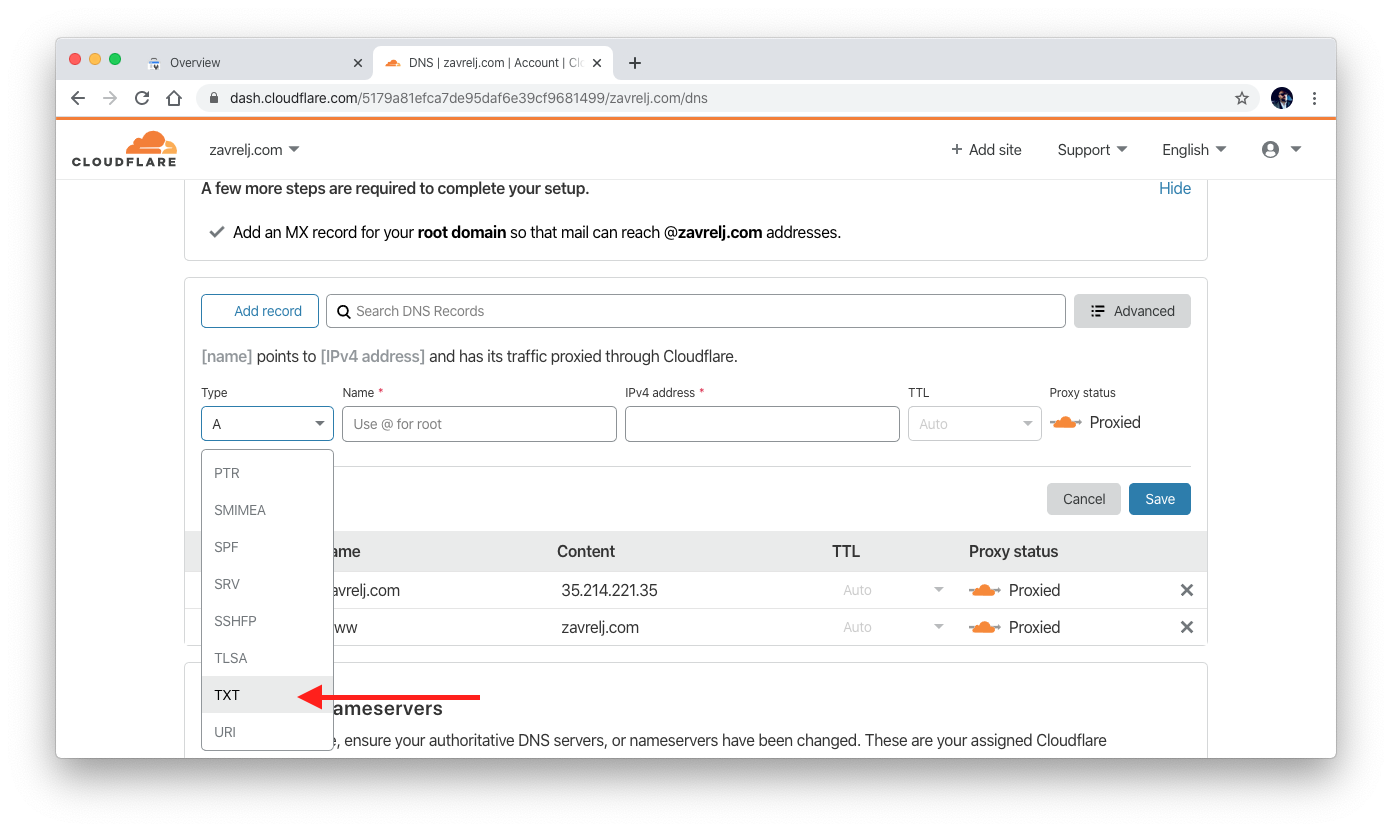Open Chrome's three-dot menu
1392x832 pixels.
coord(1314,98)
